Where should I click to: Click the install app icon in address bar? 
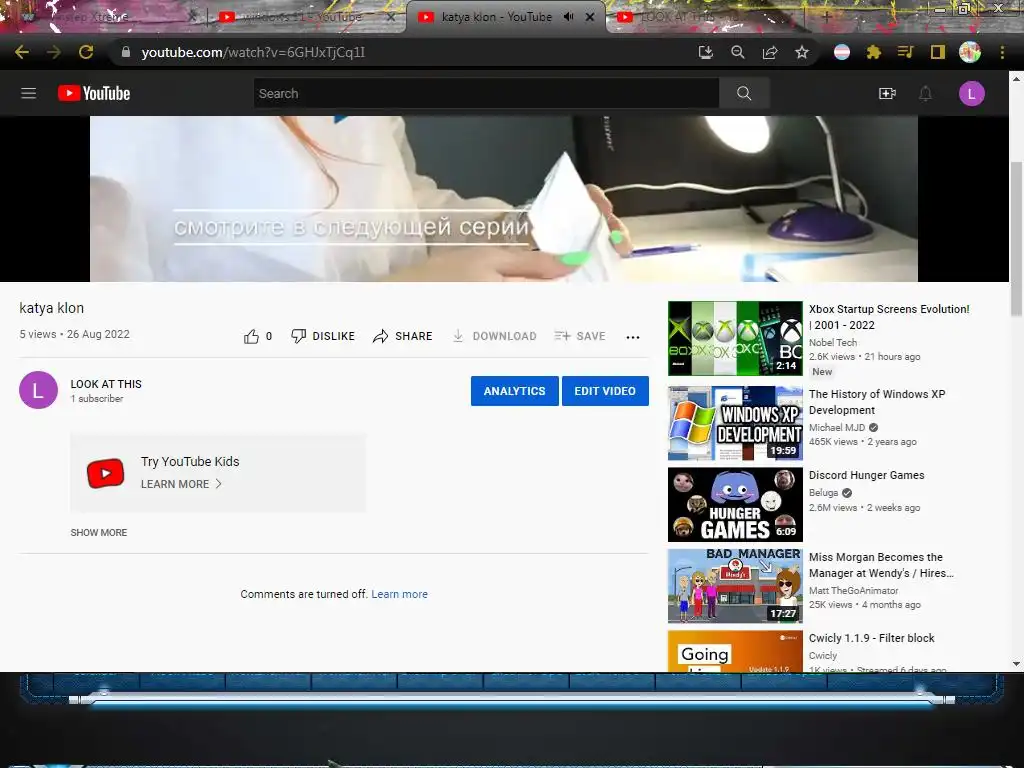tap(705, 52)
